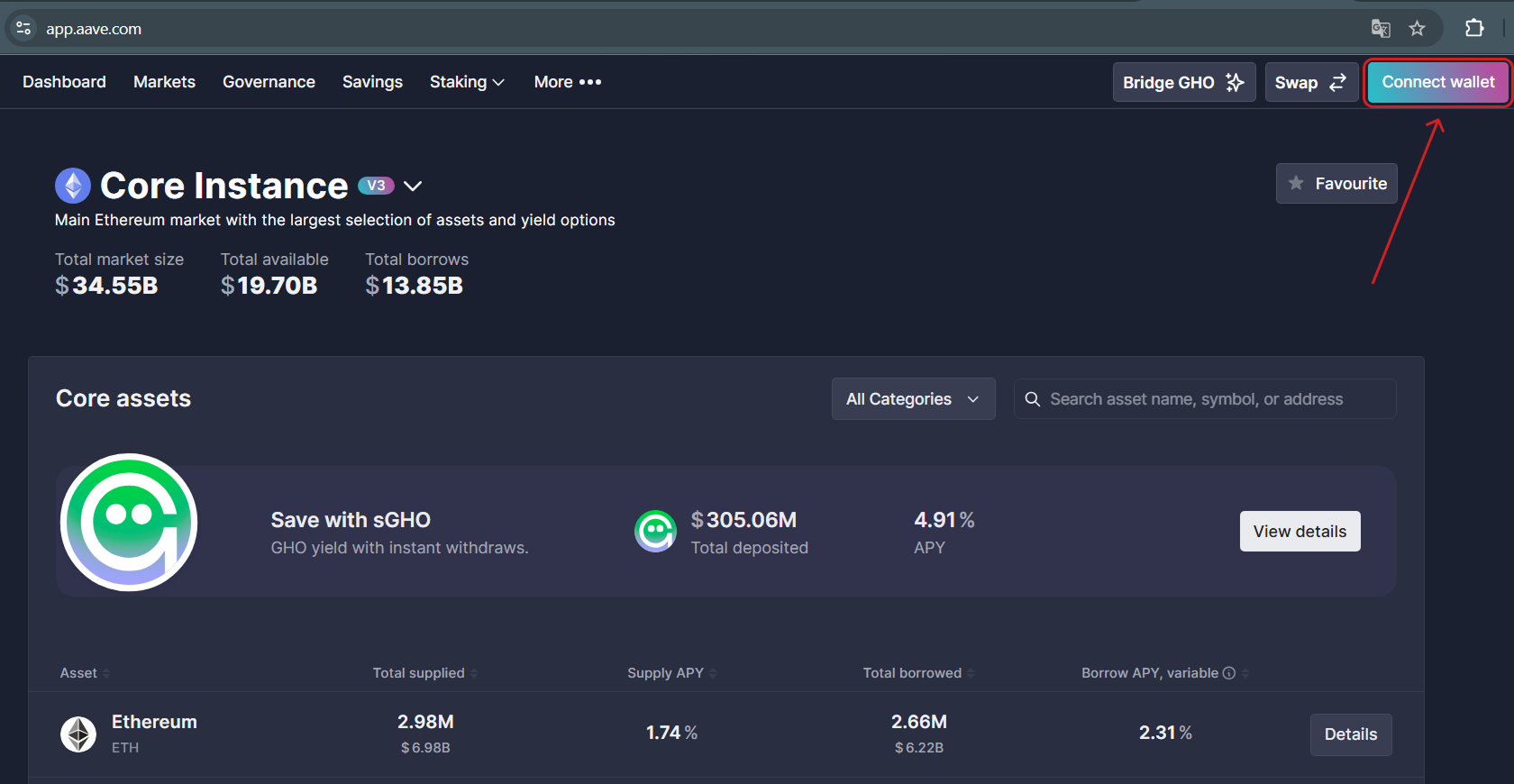Bookmark this page with the star icon
The width and height of the screenshot is (1514, 784).
coord(1418,29)
